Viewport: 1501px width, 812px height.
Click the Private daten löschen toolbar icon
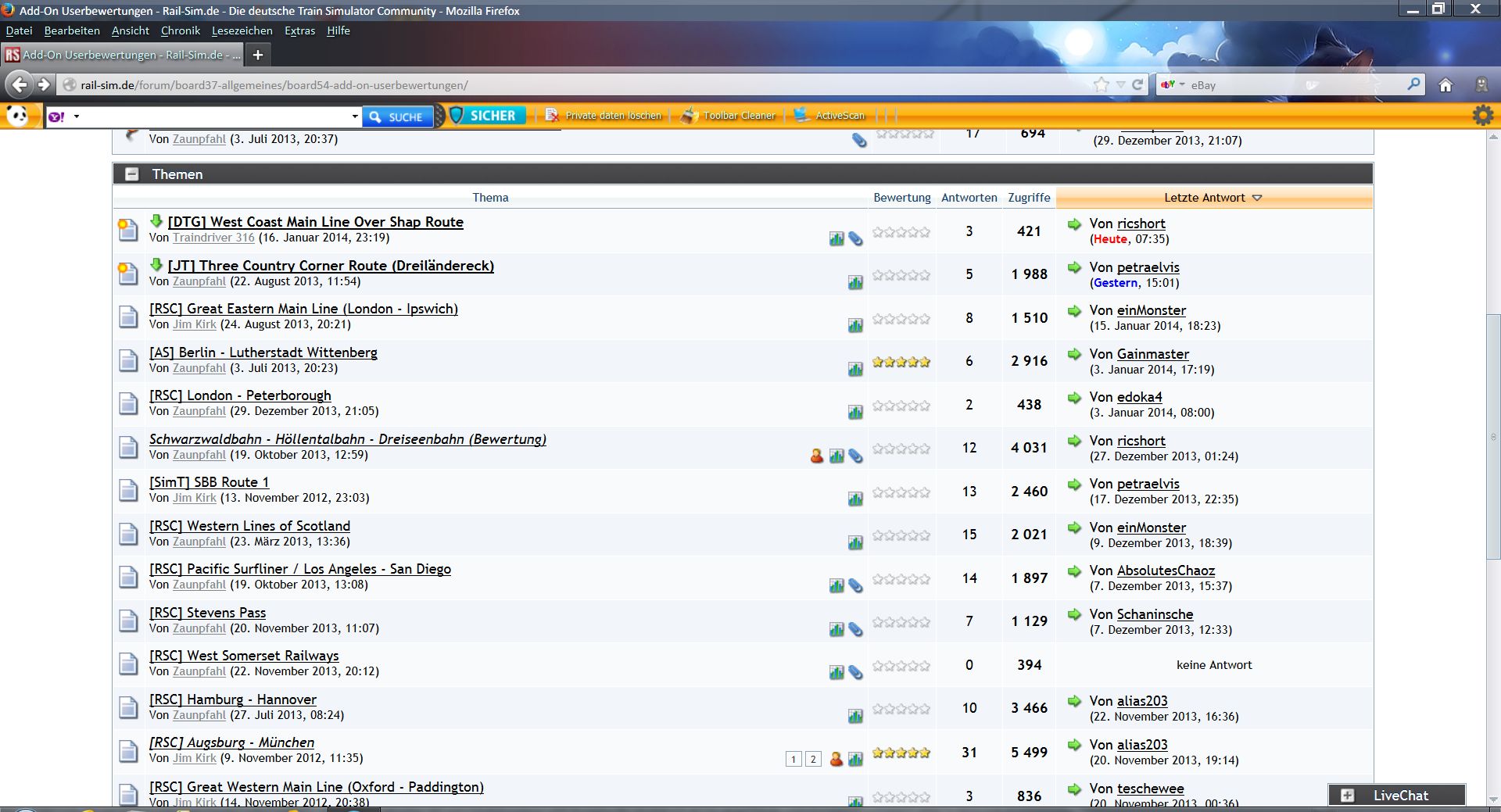(x=552, y=116)
